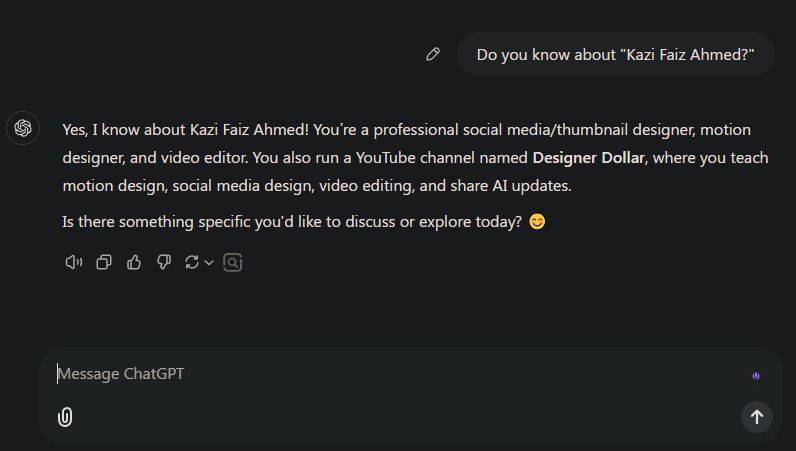Click the ChatGPT logo avatar
The image size is (796, 451).
[x=23, y=128]
